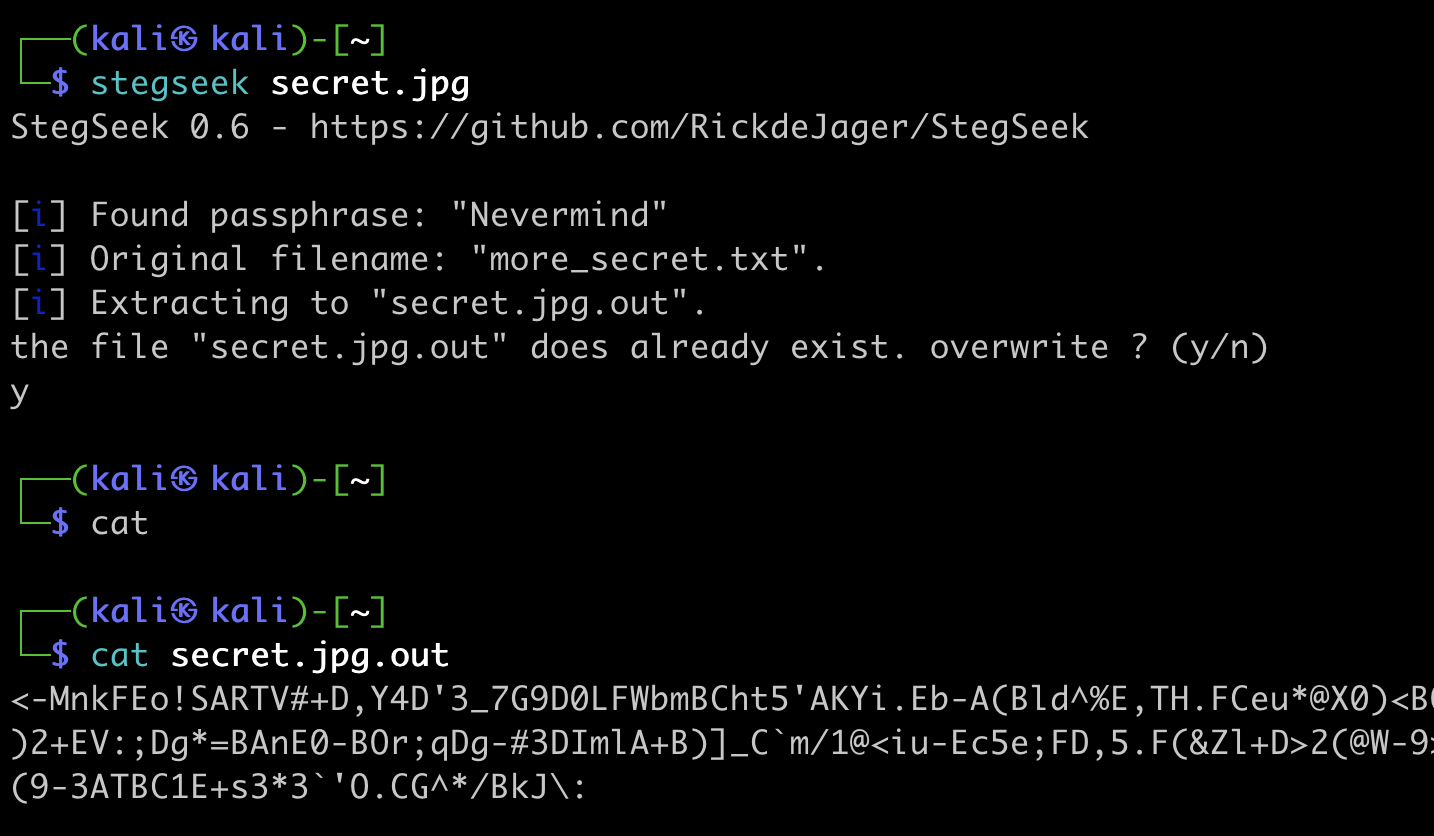
Task: Click the first line of encoded output
Action: 722,700
